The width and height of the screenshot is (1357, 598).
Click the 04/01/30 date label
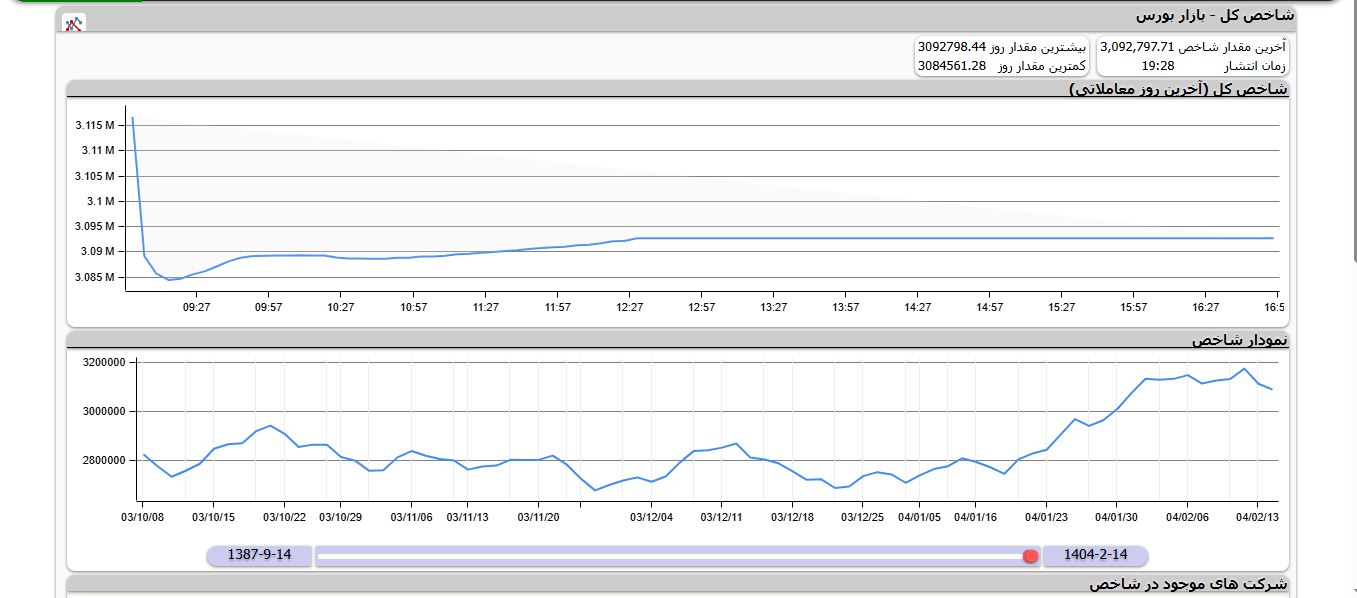tap(1116, 517)
